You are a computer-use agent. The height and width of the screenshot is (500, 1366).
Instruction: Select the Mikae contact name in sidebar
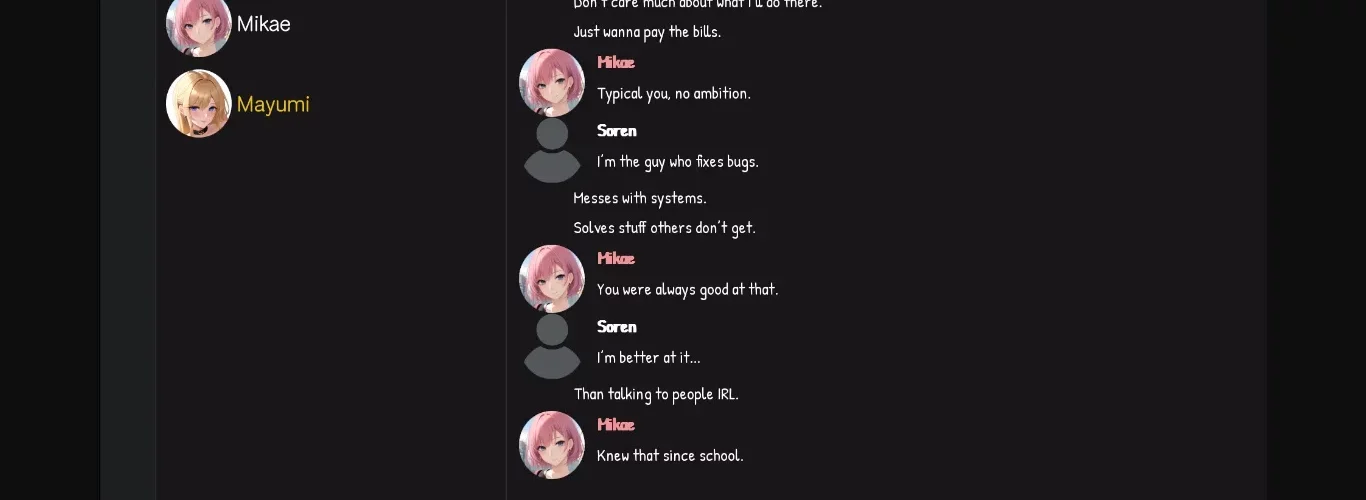pyautogui.click(x=264, y=24)
